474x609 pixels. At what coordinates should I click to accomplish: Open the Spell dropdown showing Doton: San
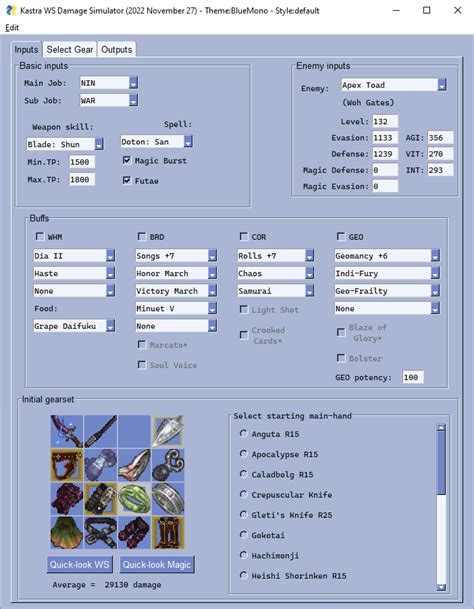click(157, 142)
